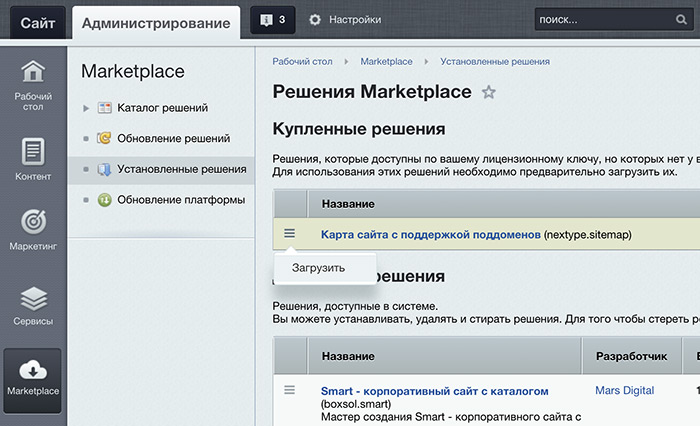Click the Настройки gear icon

(315, 20)
